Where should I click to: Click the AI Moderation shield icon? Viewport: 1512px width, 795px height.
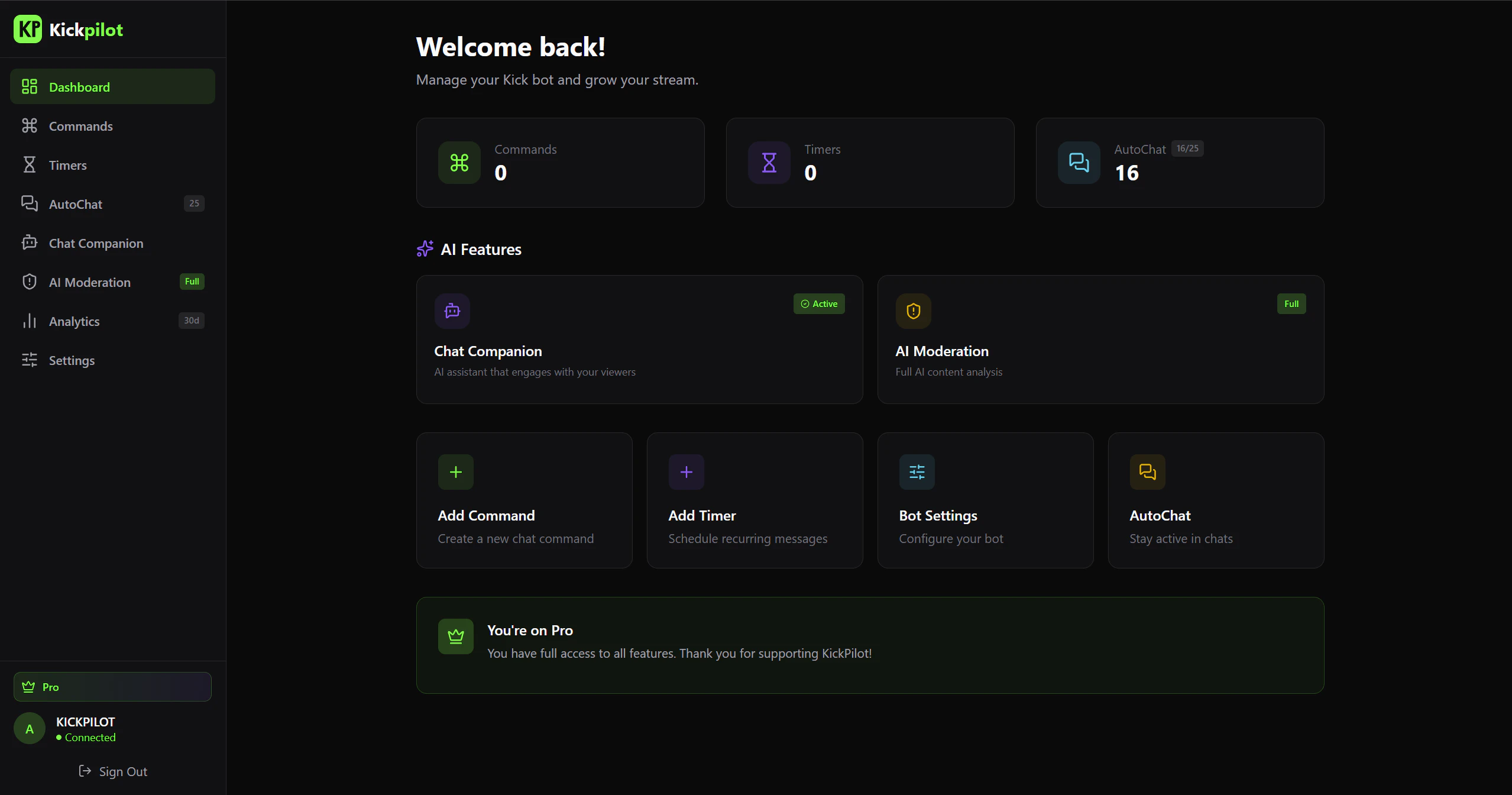pyautogui.click(x=29, y=282)
